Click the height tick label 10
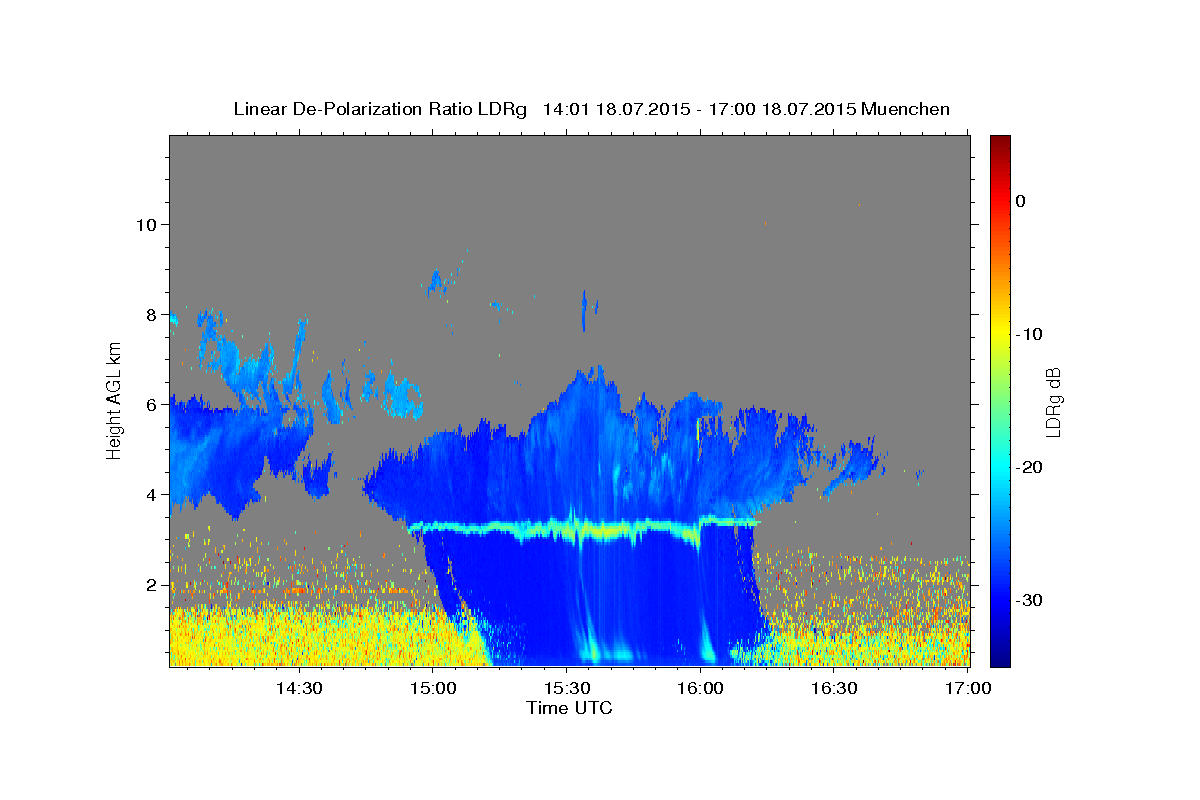The height and width of the screenshot is (800, 1200). (x=146, y=225)
